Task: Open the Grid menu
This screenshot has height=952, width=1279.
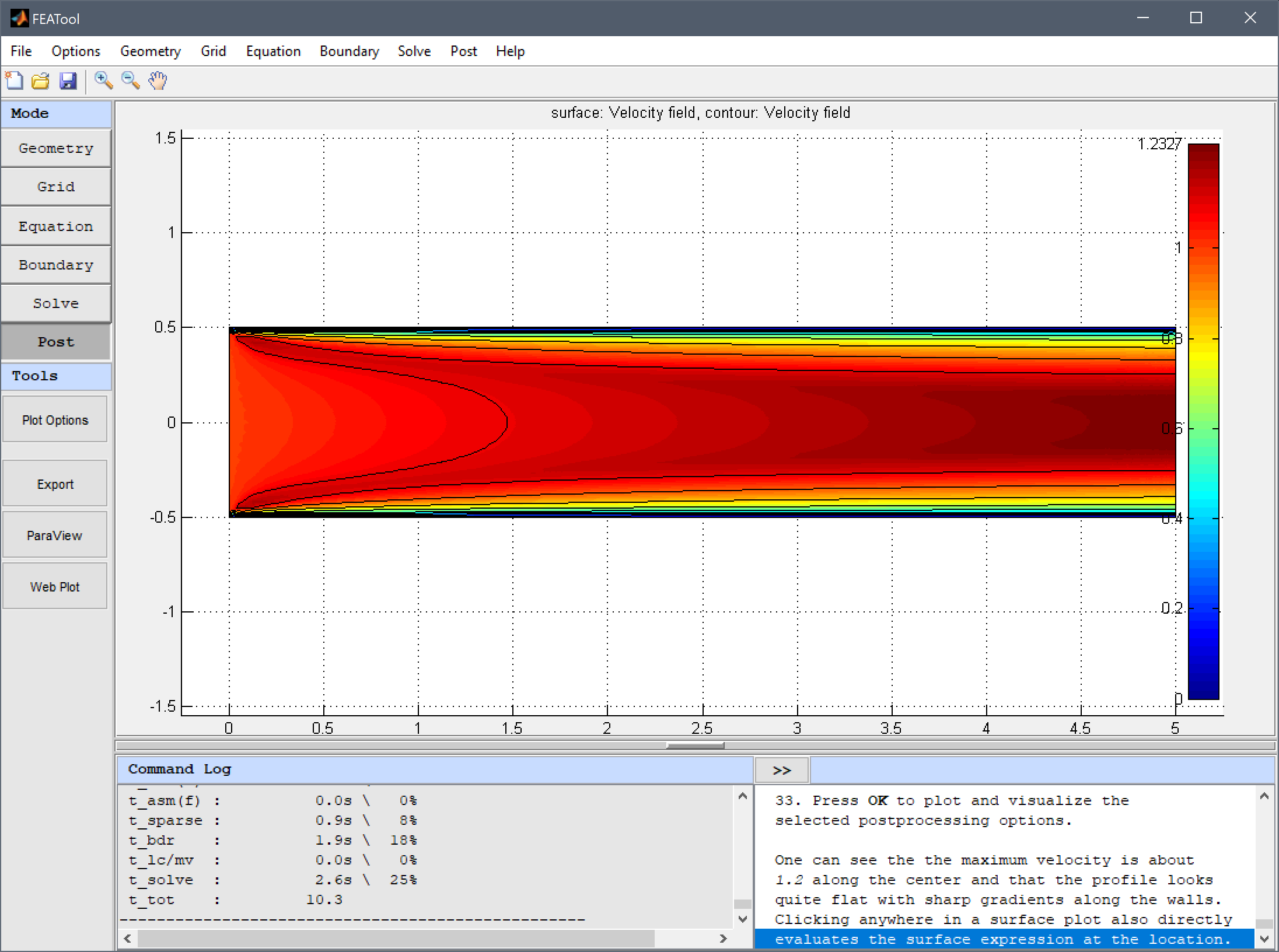Action: [x=214, y=51]
